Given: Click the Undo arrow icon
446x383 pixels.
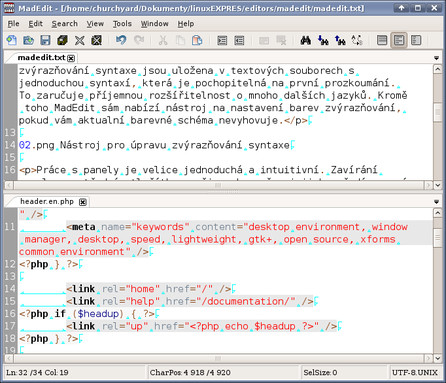Looking at the screenshot, I should click(x=121, y=40).
